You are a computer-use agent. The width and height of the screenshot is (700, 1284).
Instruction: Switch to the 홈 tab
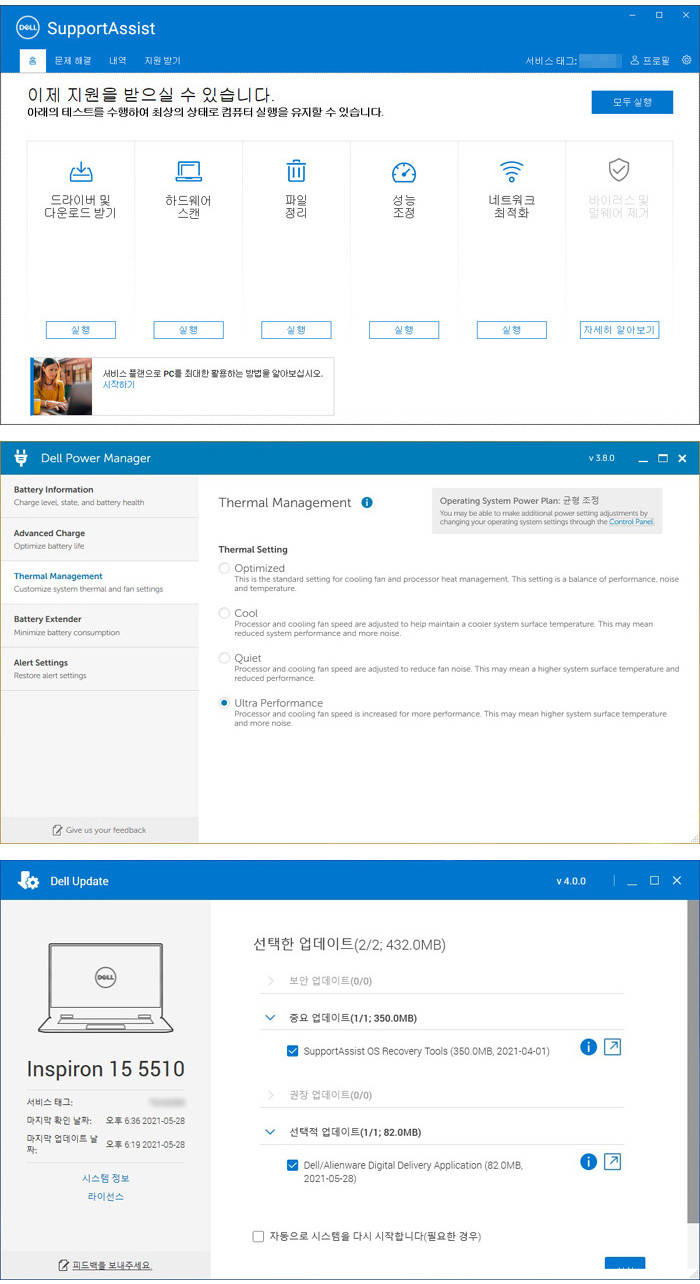pos(32,61)
